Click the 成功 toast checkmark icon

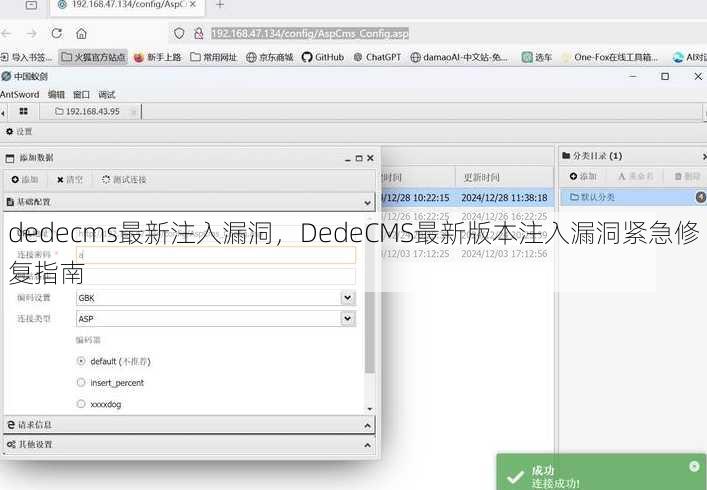coord(514,477)
